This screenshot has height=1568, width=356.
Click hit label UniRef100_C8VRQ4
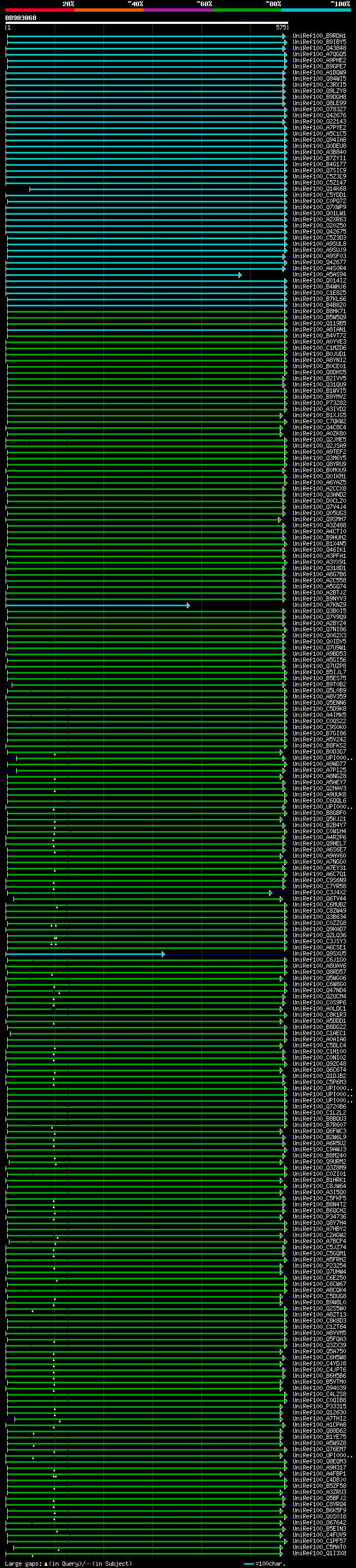(x=319, y=1505)
